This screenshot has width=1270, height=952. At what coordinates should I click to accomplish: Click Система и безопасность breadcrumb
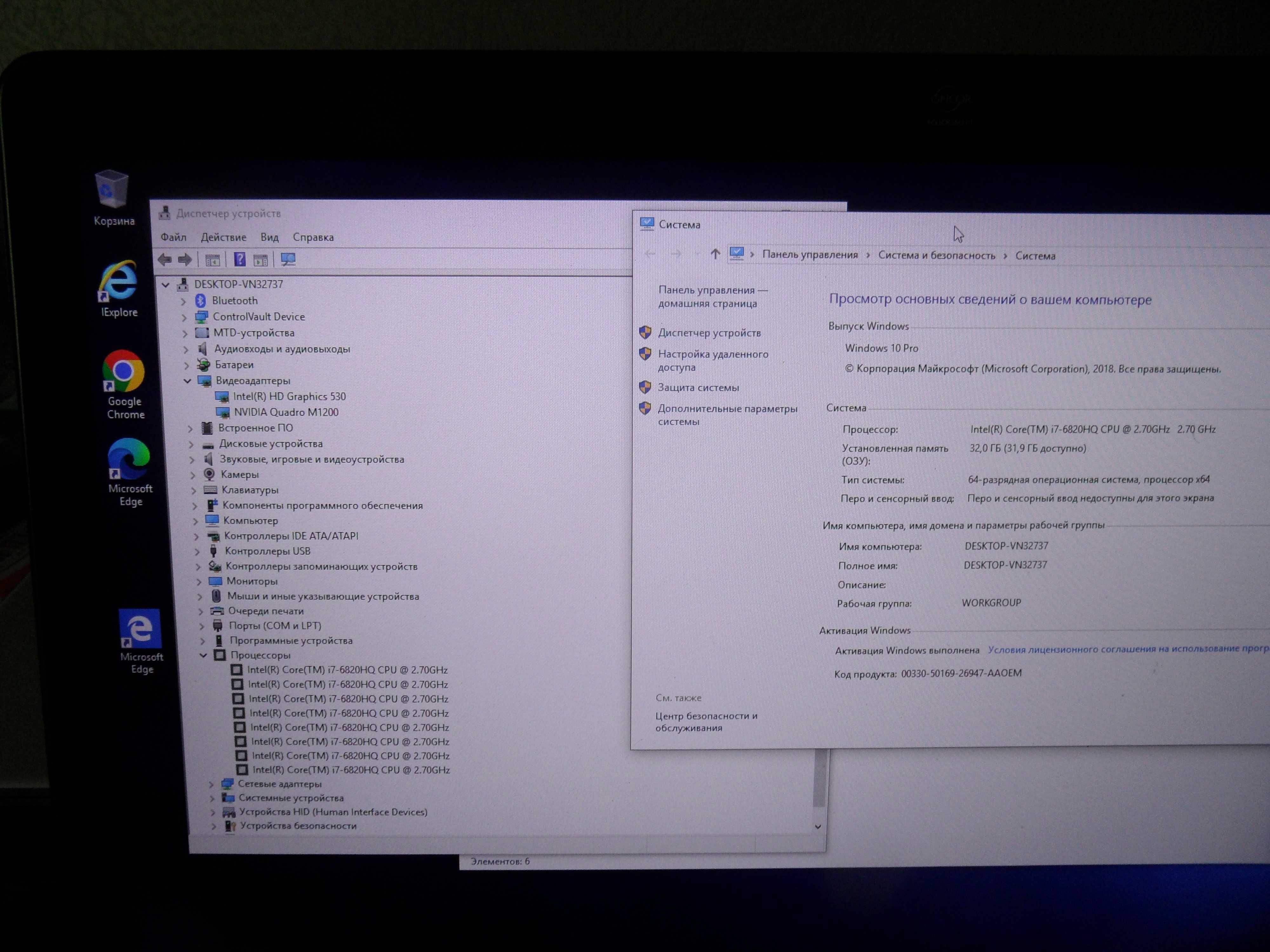pyautogui.click(x=936, y=255)
